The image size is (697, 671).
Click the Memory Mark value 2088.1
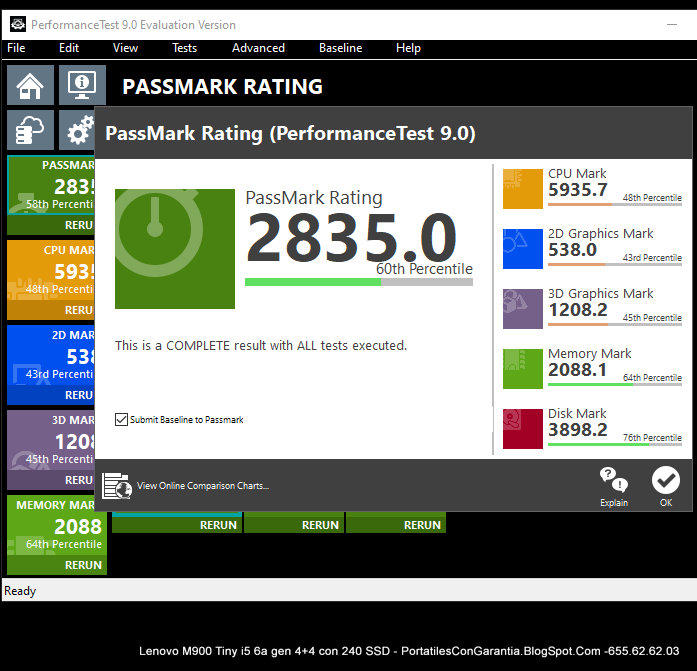[577, 370]
